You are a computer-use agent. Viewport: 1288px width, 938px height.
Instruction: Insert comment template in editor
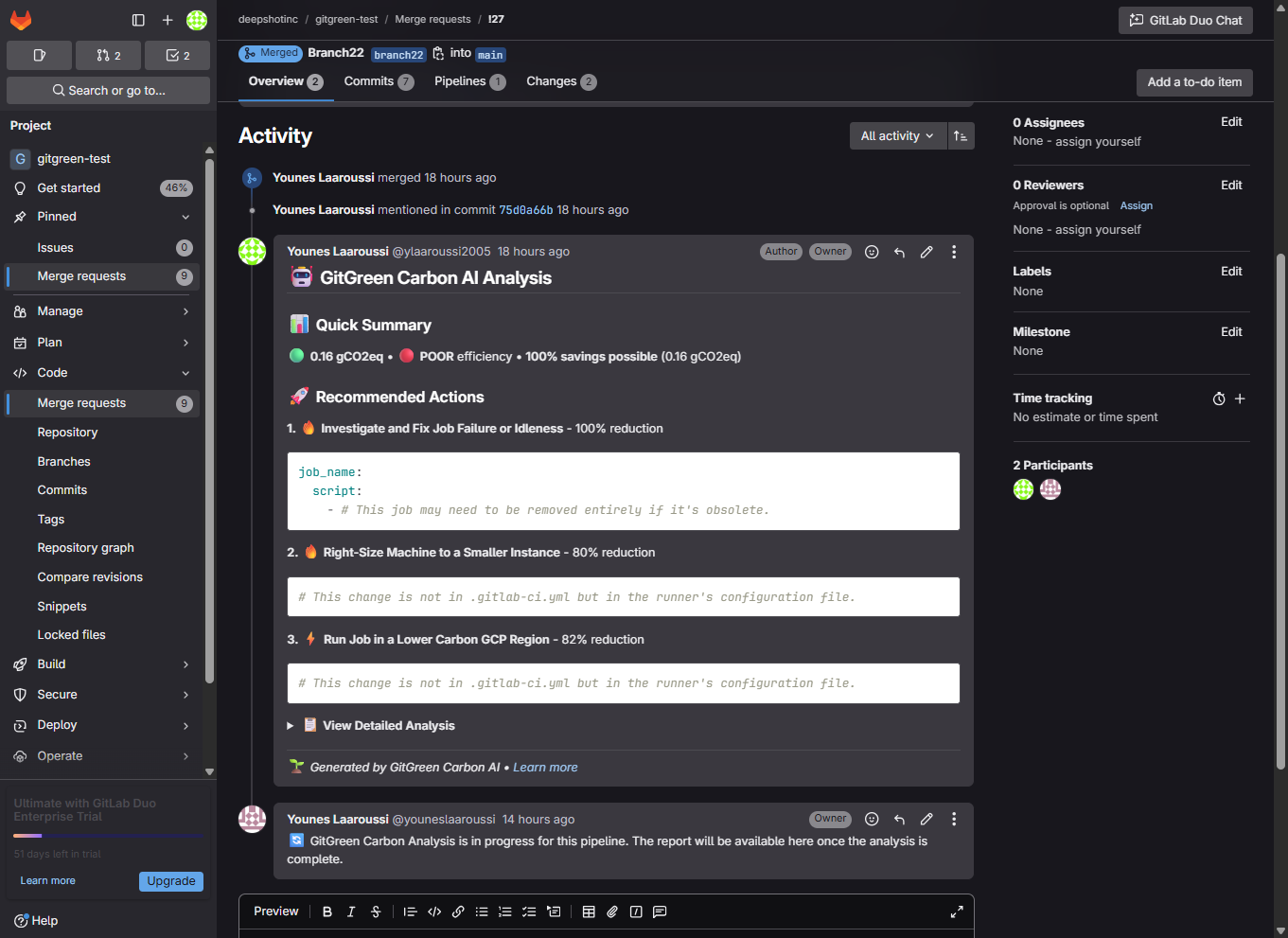(x=660, y=911)
